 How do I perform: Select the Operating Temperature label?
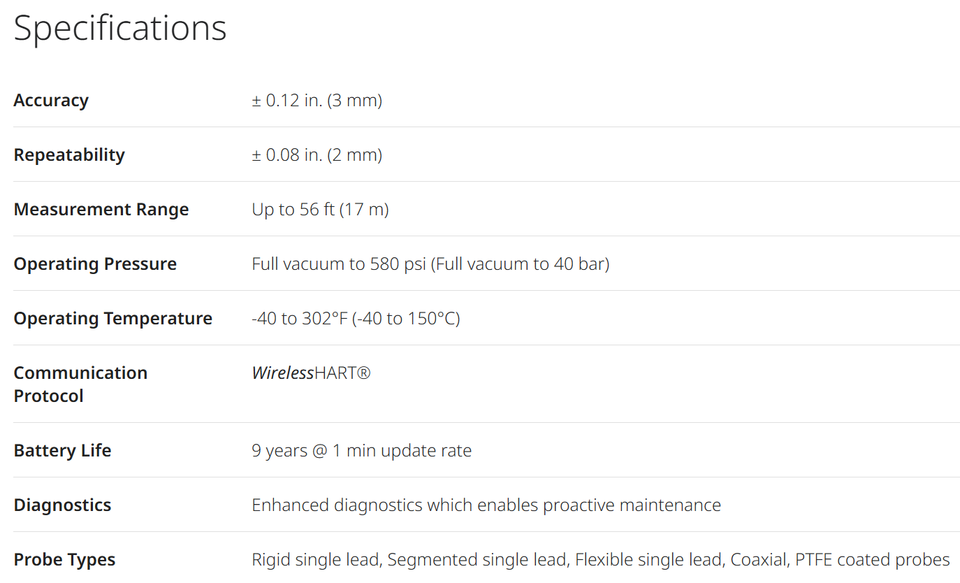(x=113, y=318)
